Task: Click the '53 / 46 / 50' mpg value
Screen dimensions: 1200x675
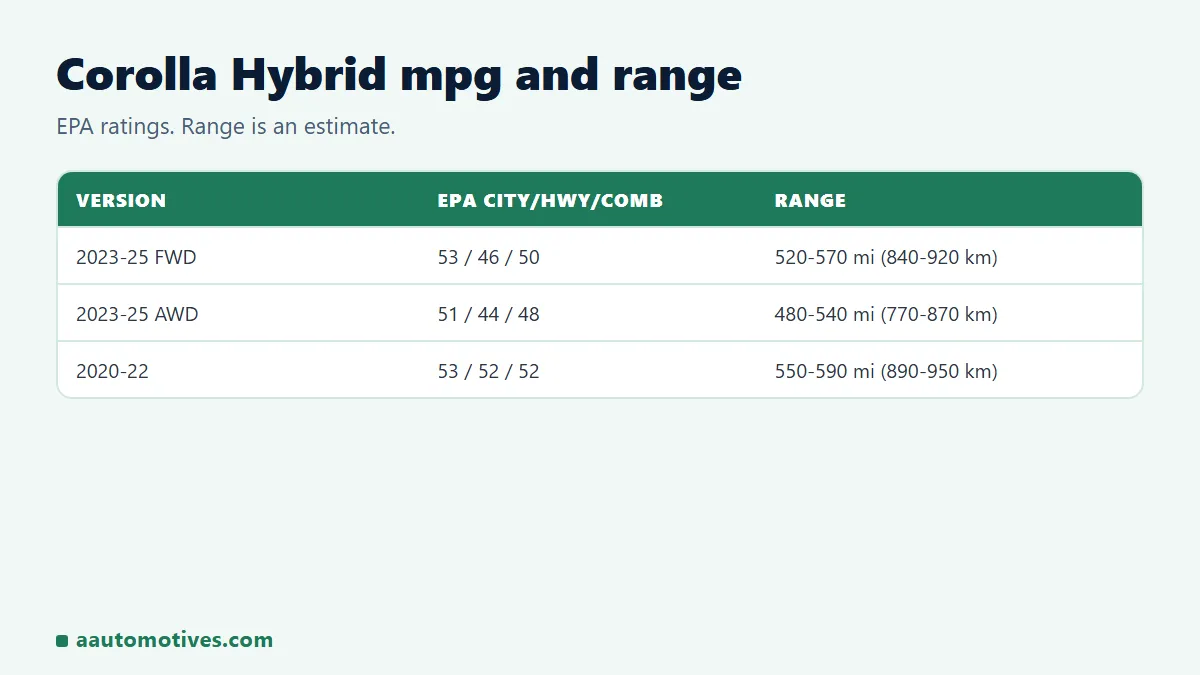Action: [488, 257]
